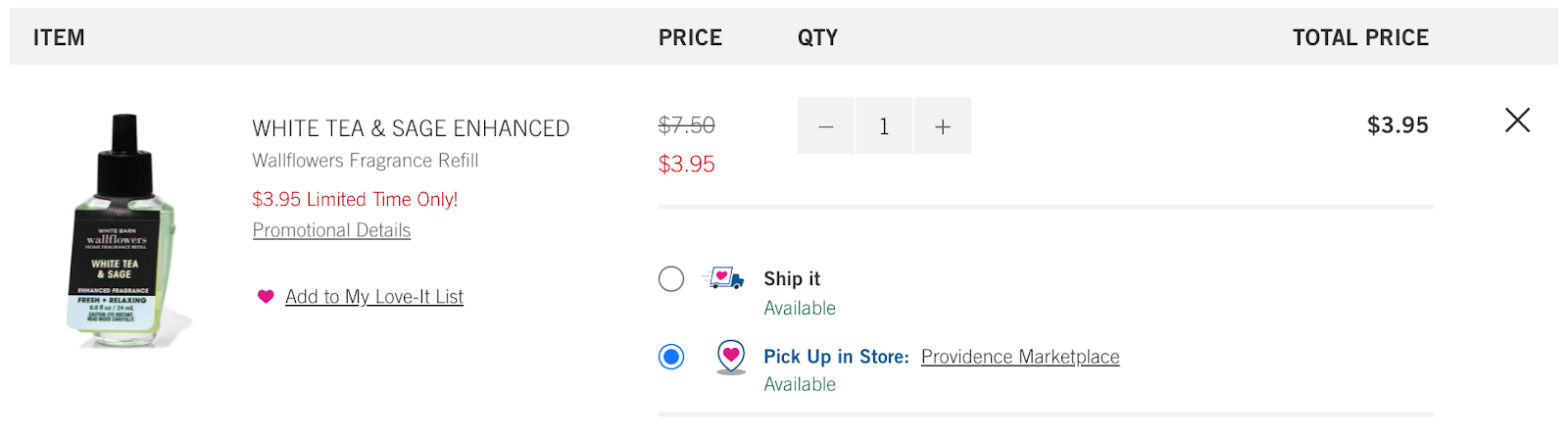Screen dimensions: 1568x441
Task: Click the red $3.95 sale price
Action: (x=686, y=164)
